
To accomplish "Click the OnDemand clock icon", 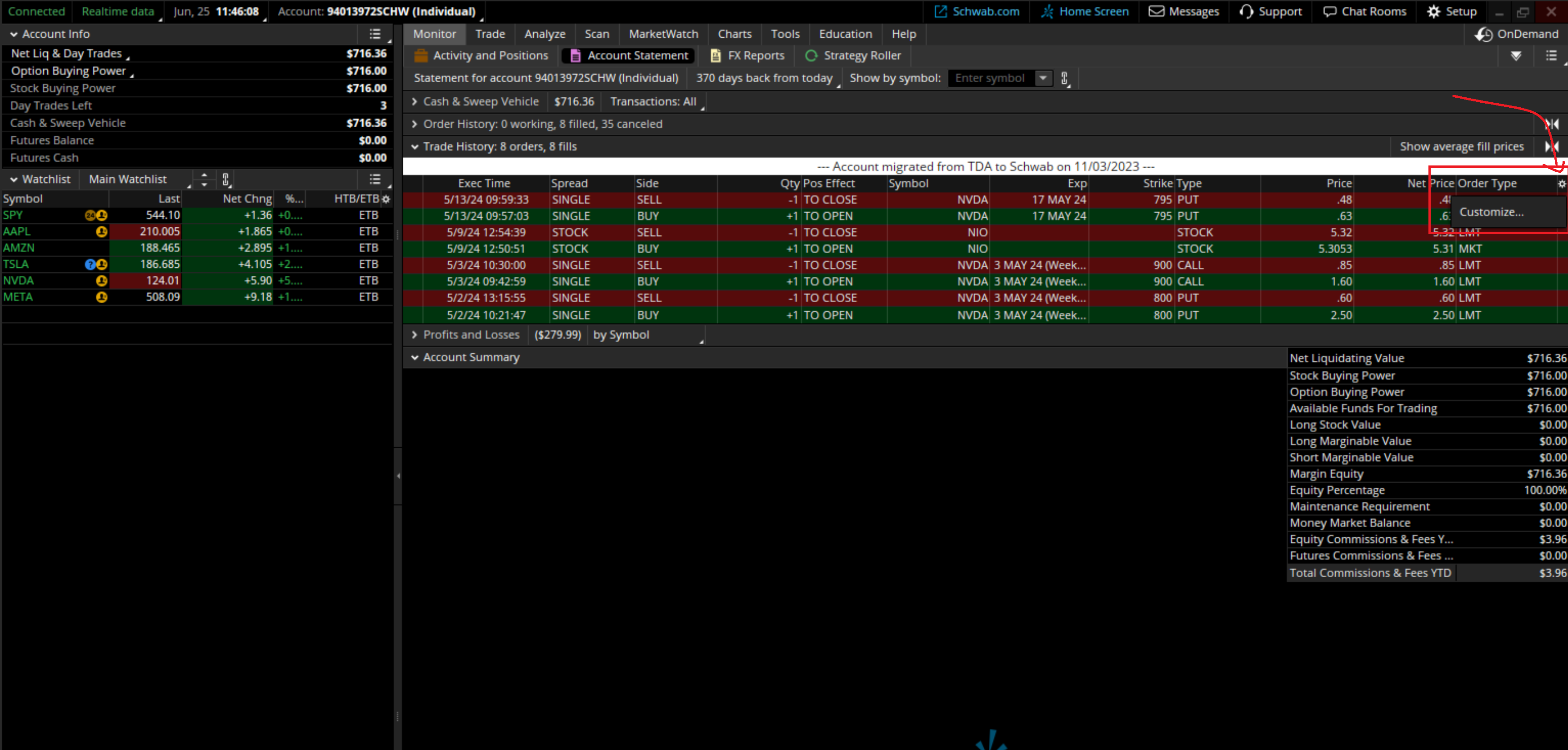I will (x=1483, y=34).
